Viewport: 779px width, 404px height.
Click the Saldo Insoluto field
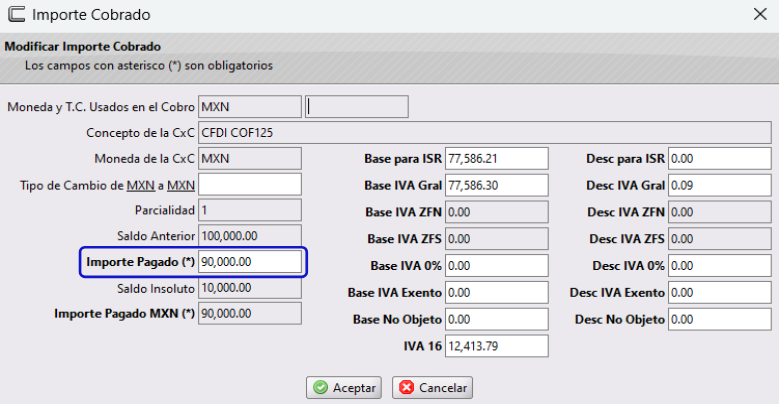(250, 288)
